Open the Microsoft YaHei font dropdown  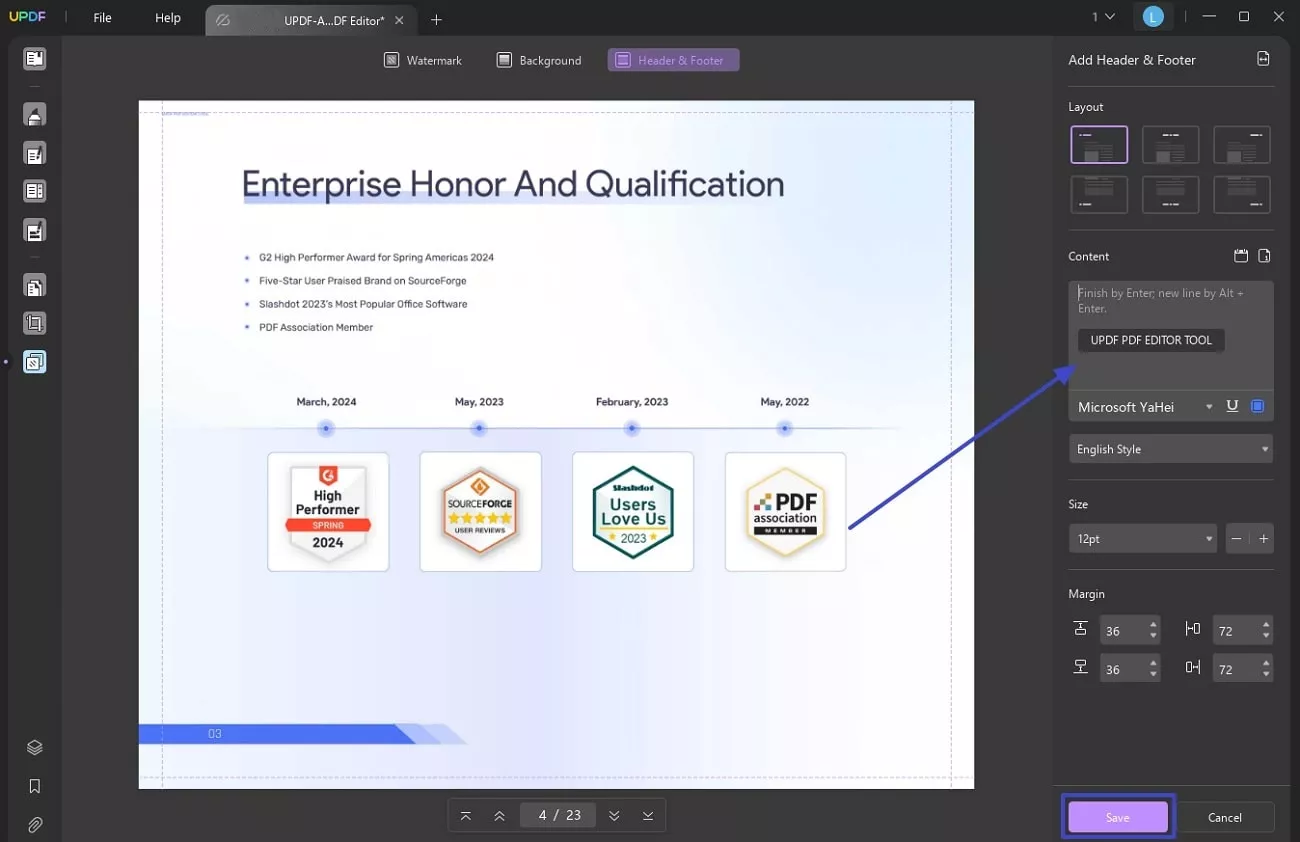[1144, 407]
